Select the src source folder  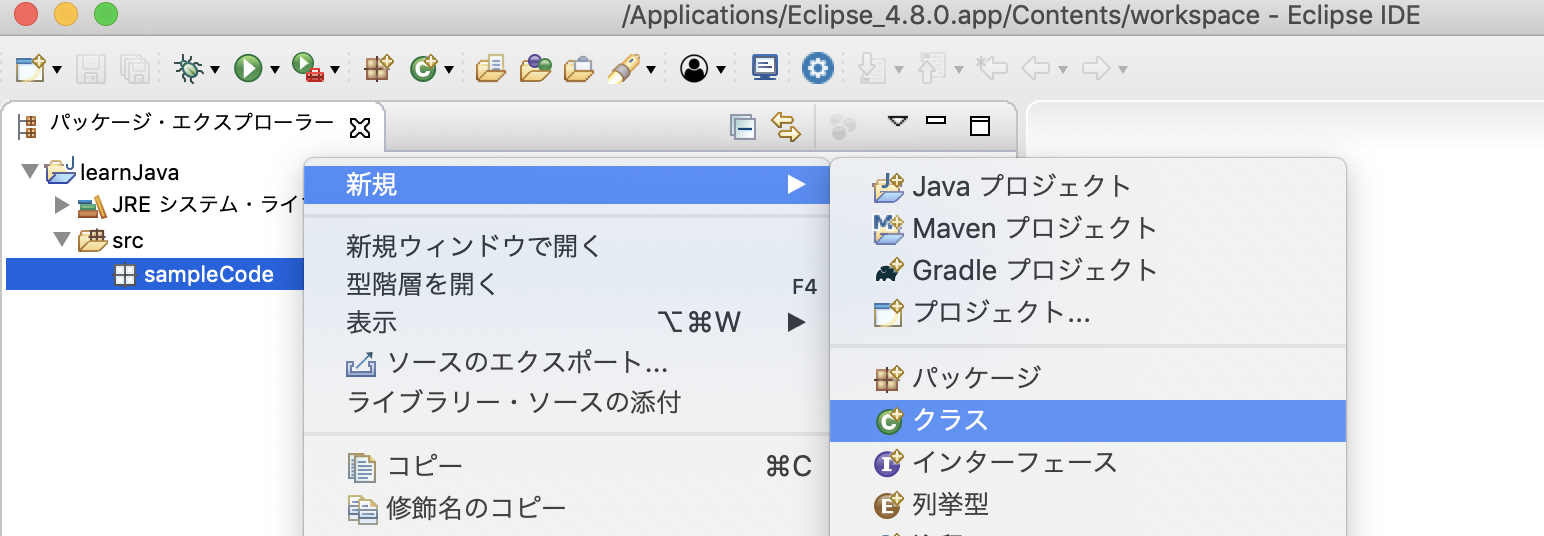tap(110, 240)
